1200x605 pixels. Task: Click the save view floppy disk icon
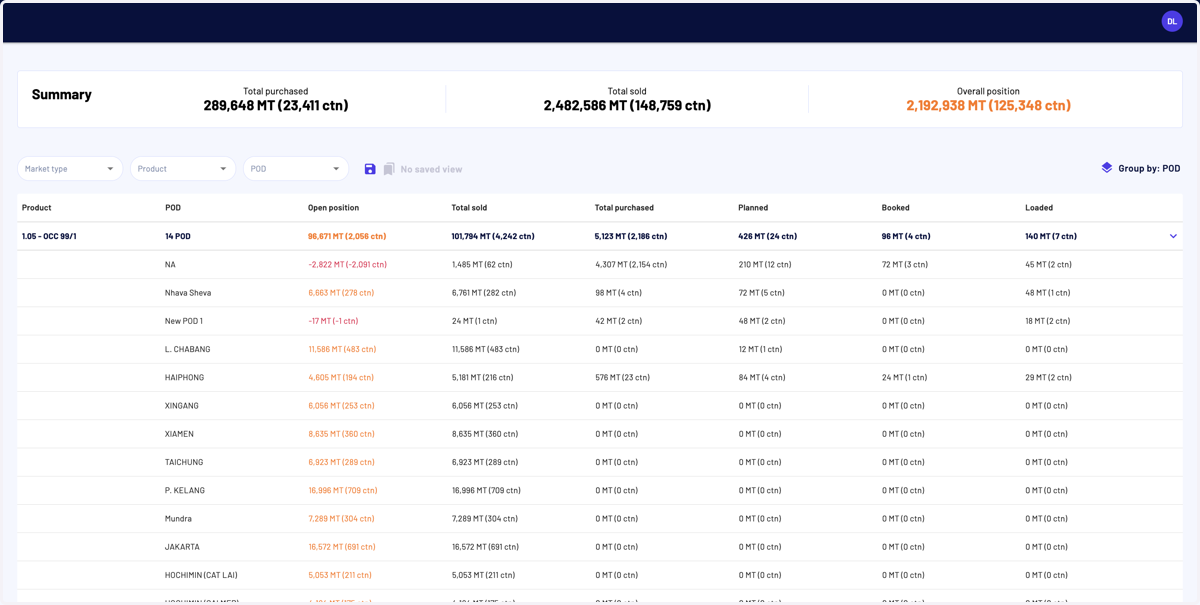(x=370, y=169)
